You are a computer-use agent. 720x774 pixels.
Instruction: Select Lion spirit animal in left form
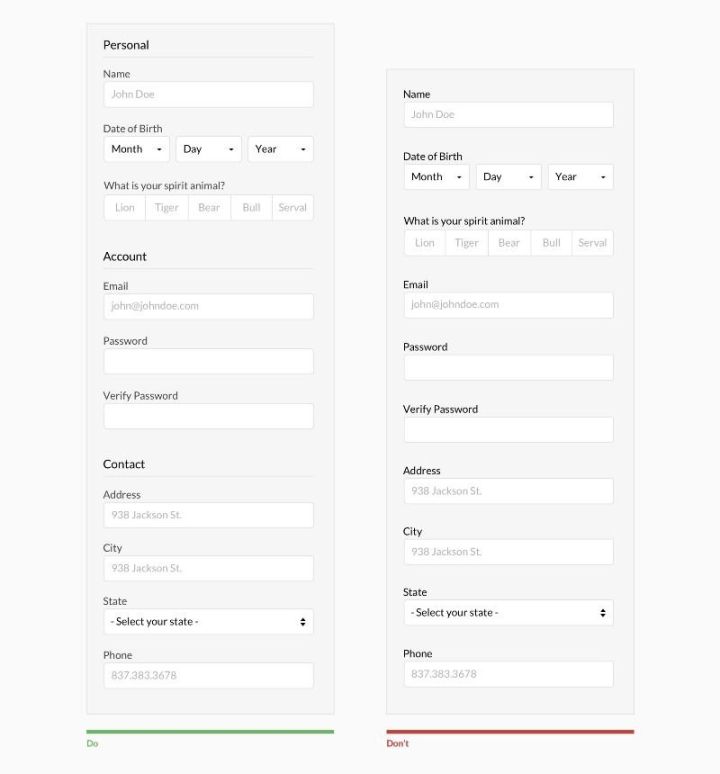click(125, 208)
